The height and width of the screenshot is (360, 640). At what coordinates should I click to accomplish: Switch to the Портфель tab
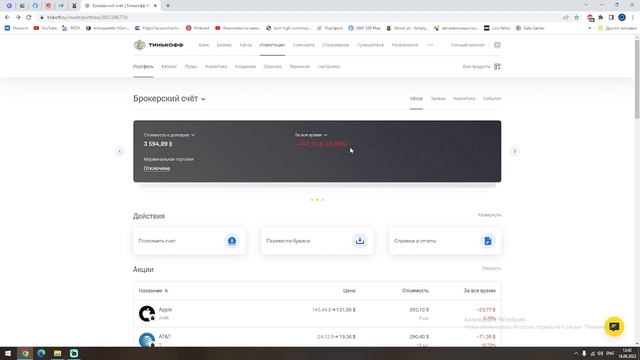click(143, 67)
